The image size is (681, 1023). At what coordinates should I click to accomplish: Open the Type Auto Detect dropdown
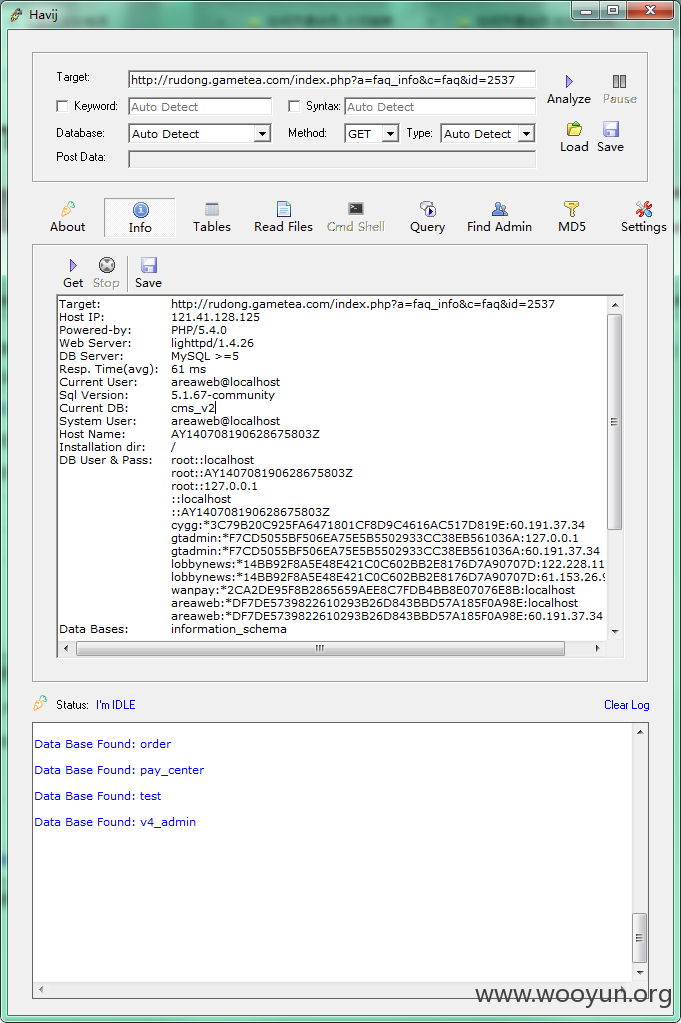pos(526,134)
